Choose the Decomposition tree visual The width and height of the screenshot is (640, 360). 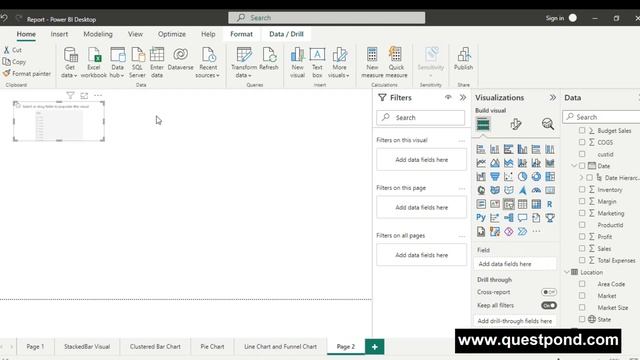click(x=509, y=218)
